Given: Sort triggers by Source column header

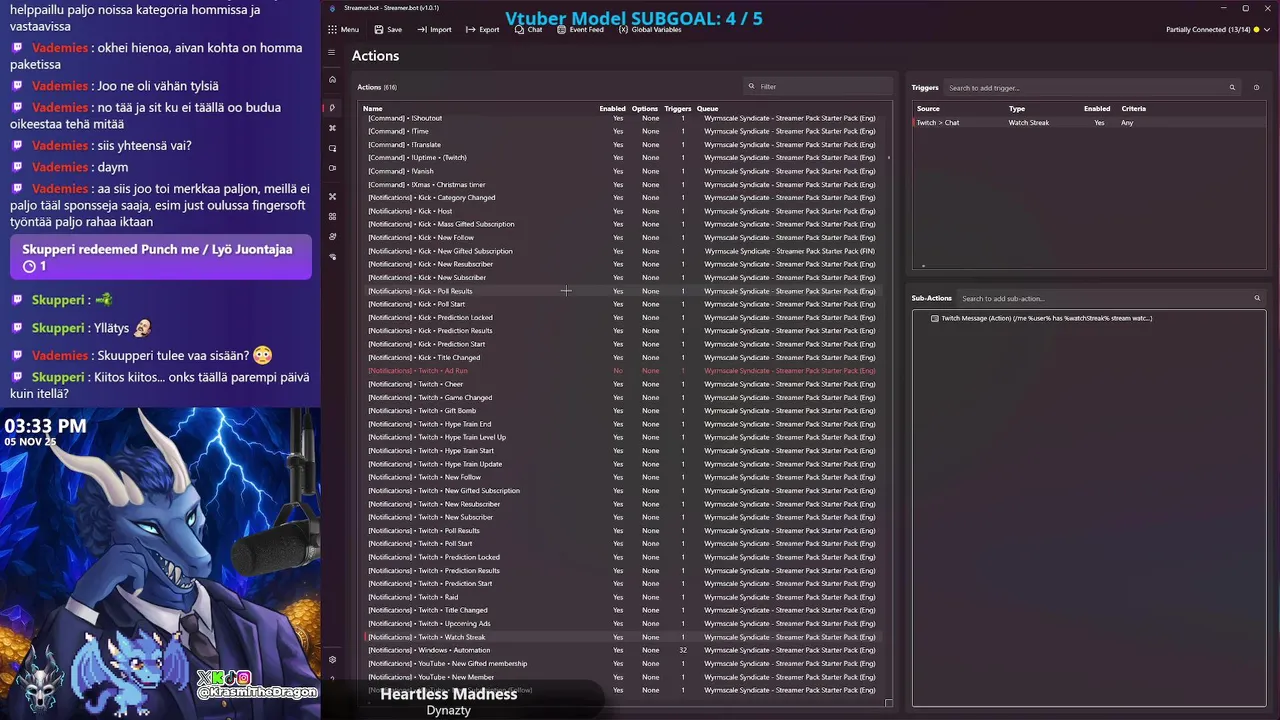Looking at the screenshot, I should point(928,108).
